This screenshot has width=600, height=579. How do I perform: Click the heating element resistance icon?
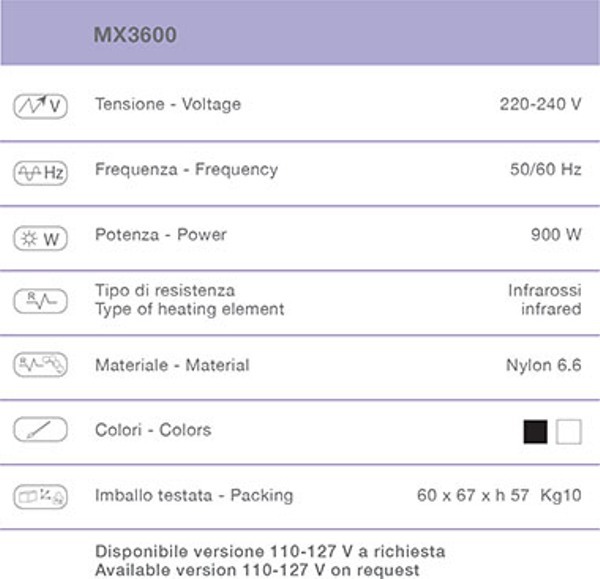coord(40,301)
